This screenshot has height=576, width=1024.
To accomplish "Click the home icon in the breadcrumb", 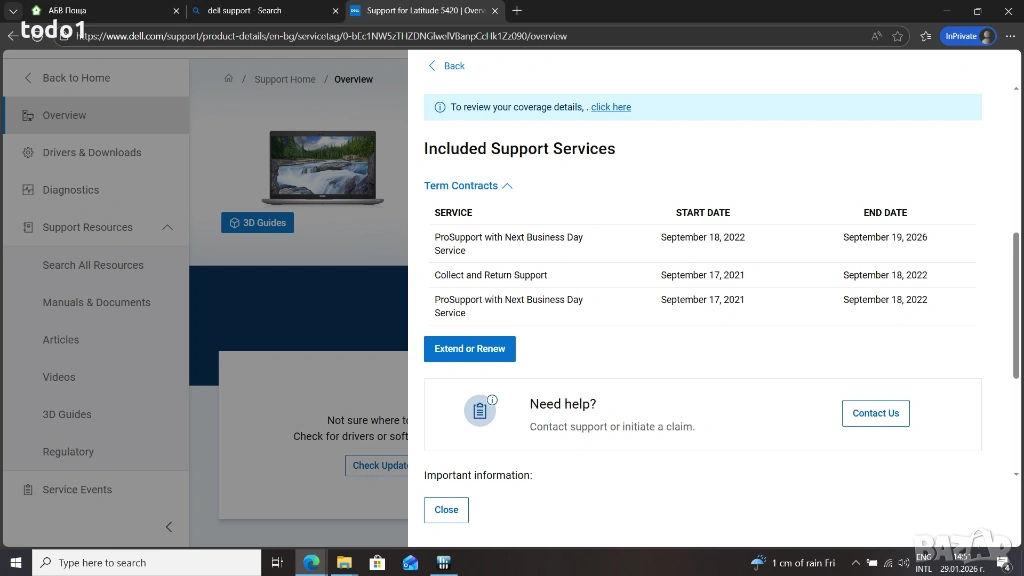I will click(228, 79).
